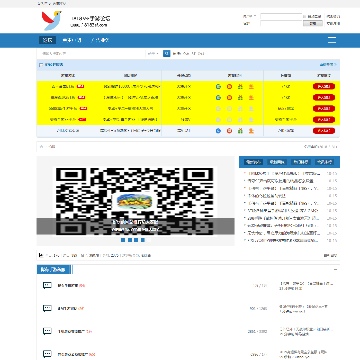Click the orange icon in the first yellow row
Image resolution: width=360 pixels, height=360 pixels.
(x=251, y=87)
